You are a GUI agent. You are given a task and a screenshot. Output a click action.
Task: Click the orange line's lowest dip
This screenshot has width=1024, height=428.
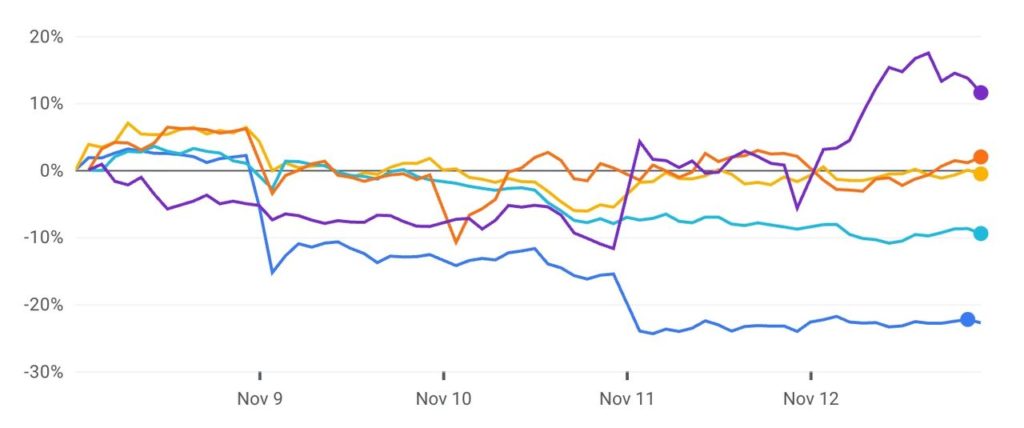[456, 242]
